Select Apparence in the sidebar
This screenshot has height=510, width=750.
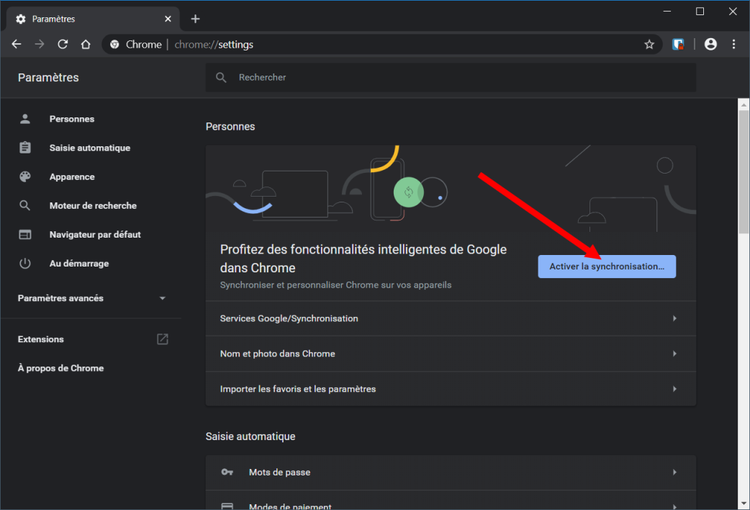(x=72, y=177)
